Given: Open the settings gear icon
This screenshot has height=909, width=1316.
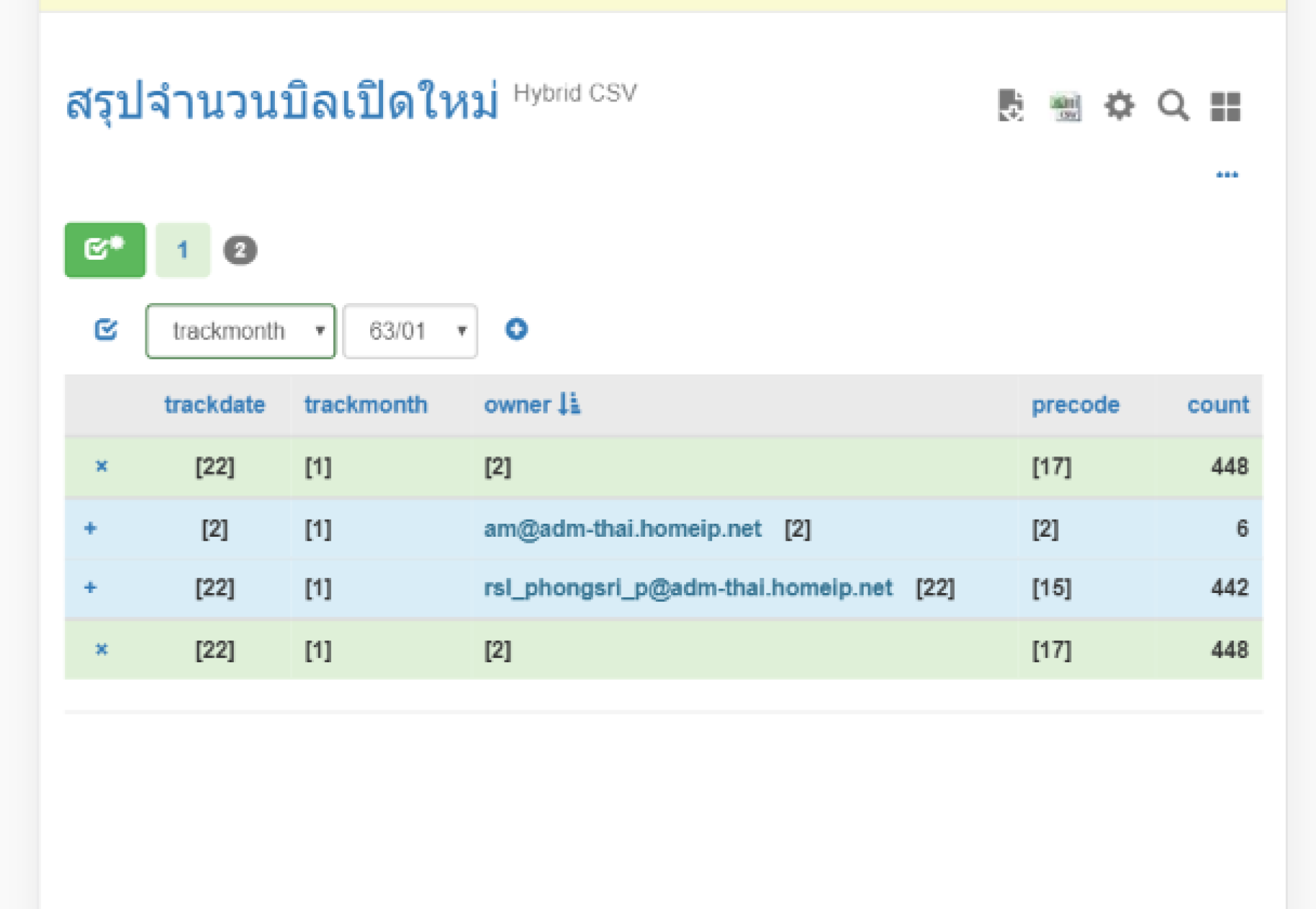Looking at the screenshot, I should point(1119,106).
